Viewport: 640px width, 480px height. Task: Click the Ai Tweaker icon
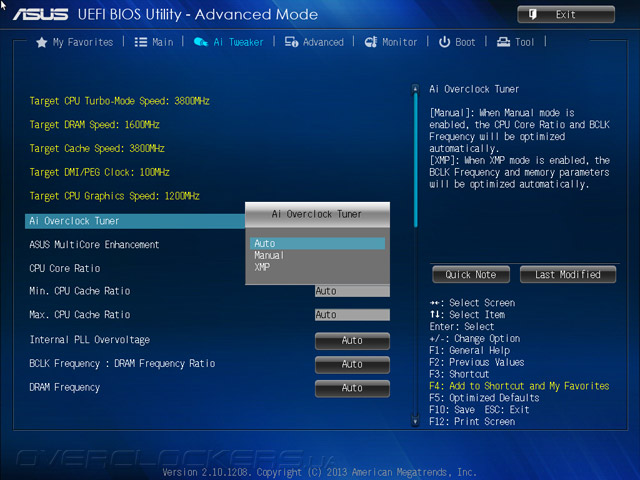(x=201, y=42)
